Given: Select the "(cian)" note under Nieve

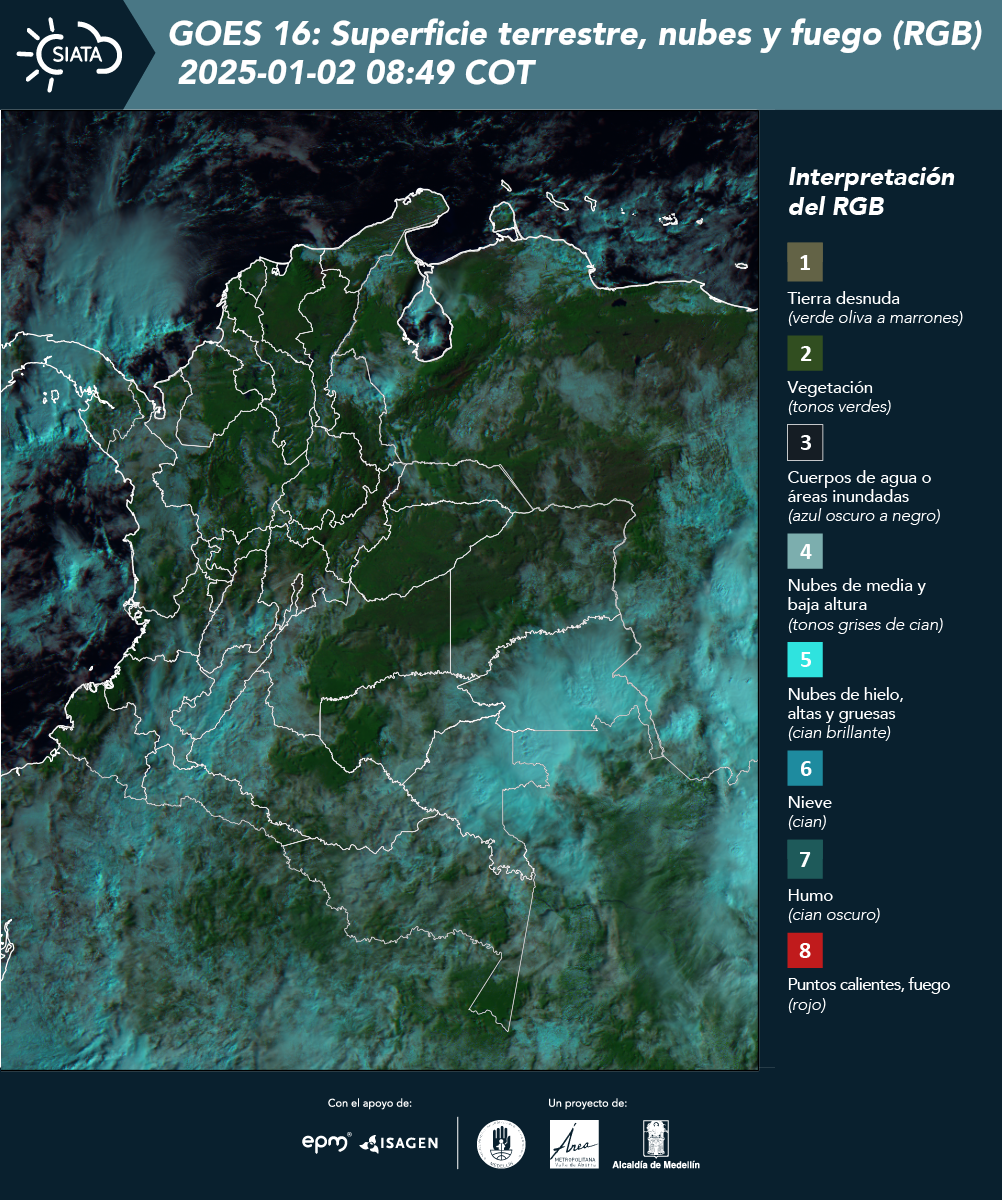Looking at the screenshot, I should click(x=807, y=822).
